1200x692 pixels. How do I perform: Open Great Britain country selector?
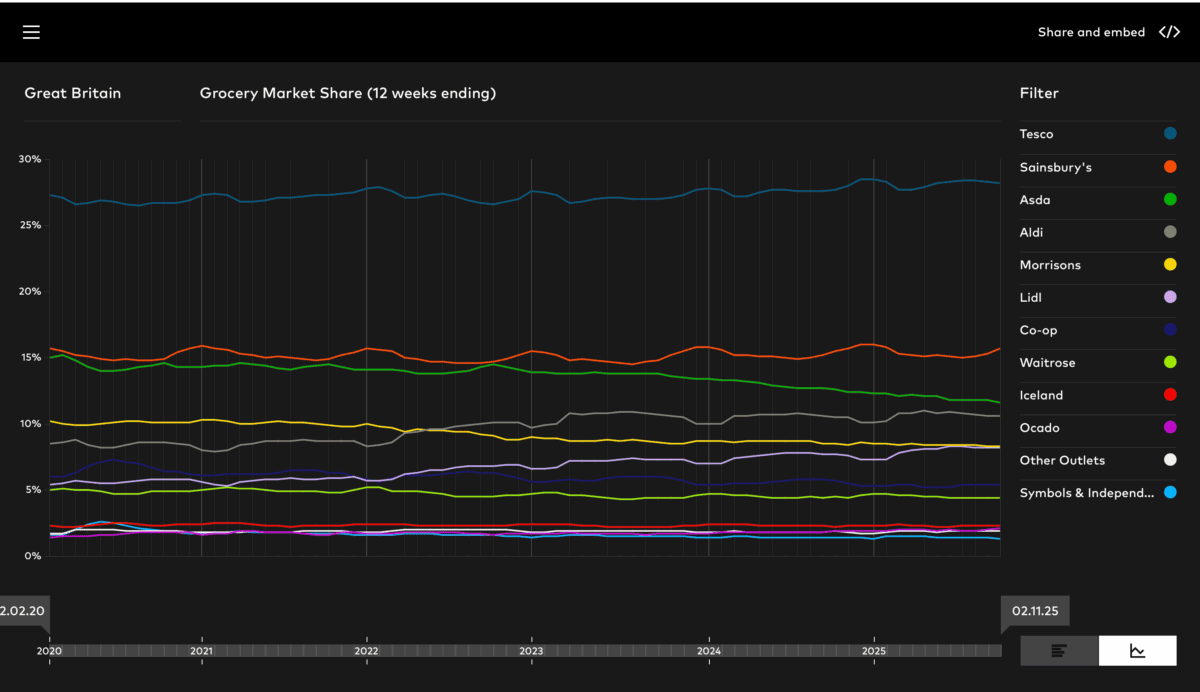[73, 93]
